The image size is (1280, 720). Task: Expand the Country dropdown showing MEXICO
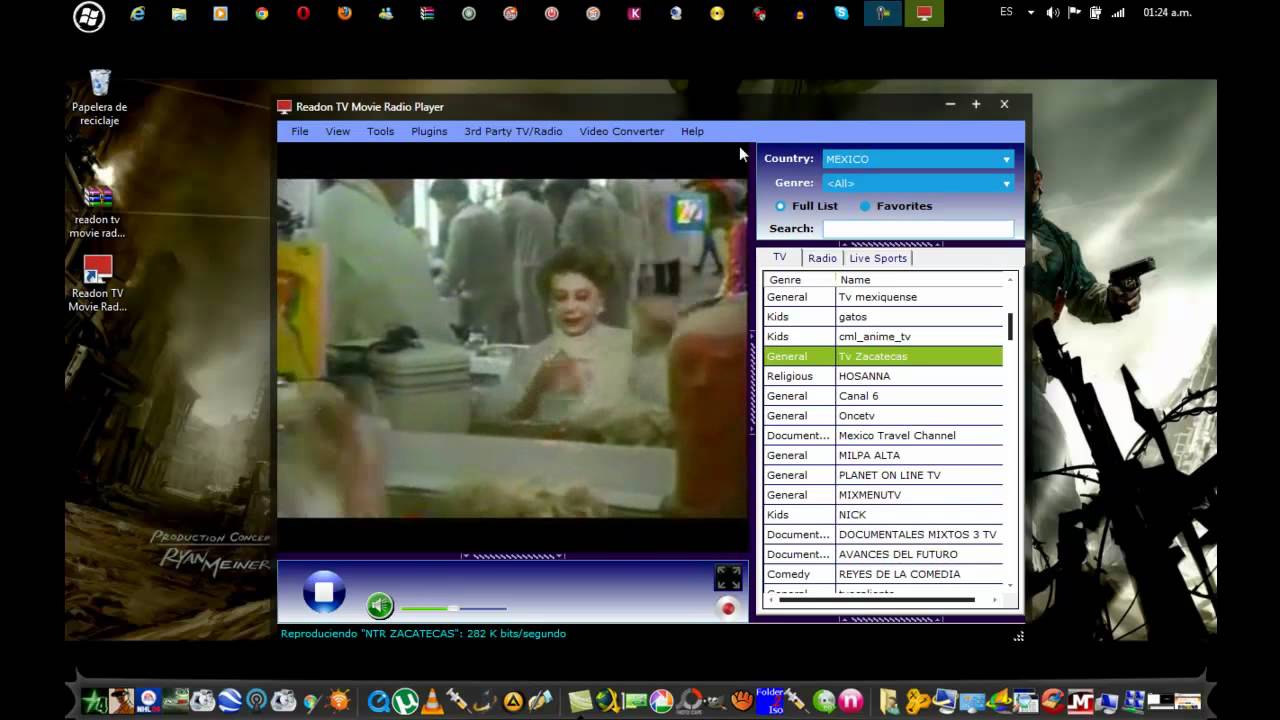[x=918, y=159]
